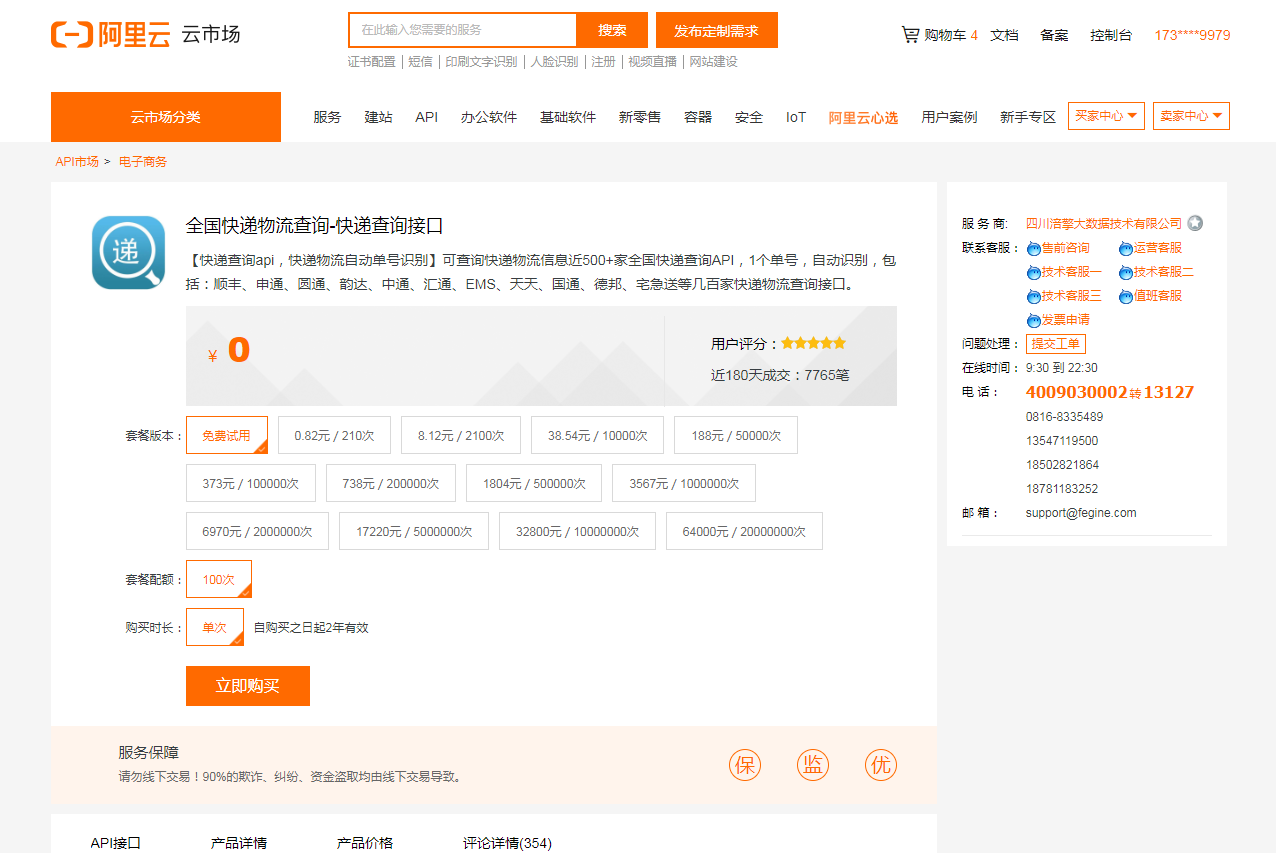1276x853 pixels.
Task: Pick the 738元 / 200000次 package
Action: tap(391, 483)
